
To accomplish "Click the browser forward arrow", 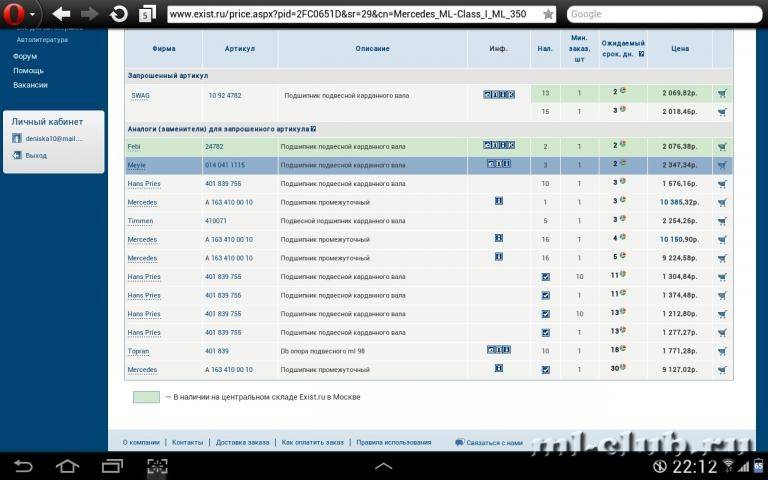I will tap(90, 14).
